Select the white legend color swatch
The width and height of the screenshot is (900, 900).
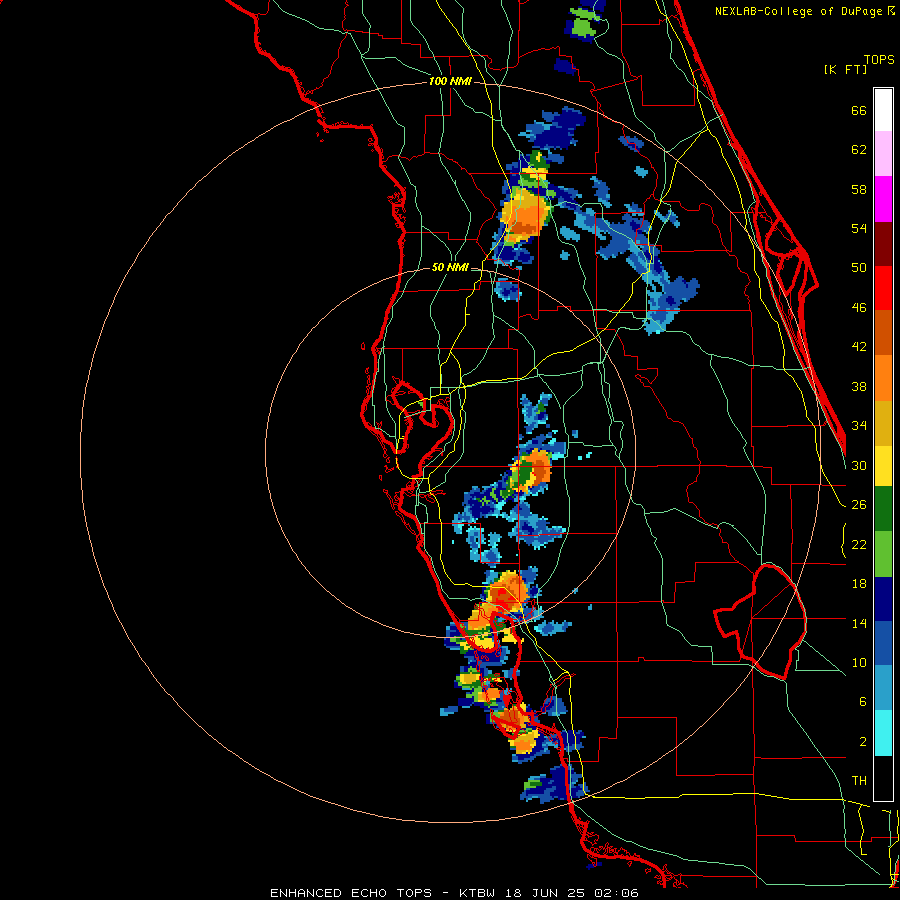tap(883, 110)
